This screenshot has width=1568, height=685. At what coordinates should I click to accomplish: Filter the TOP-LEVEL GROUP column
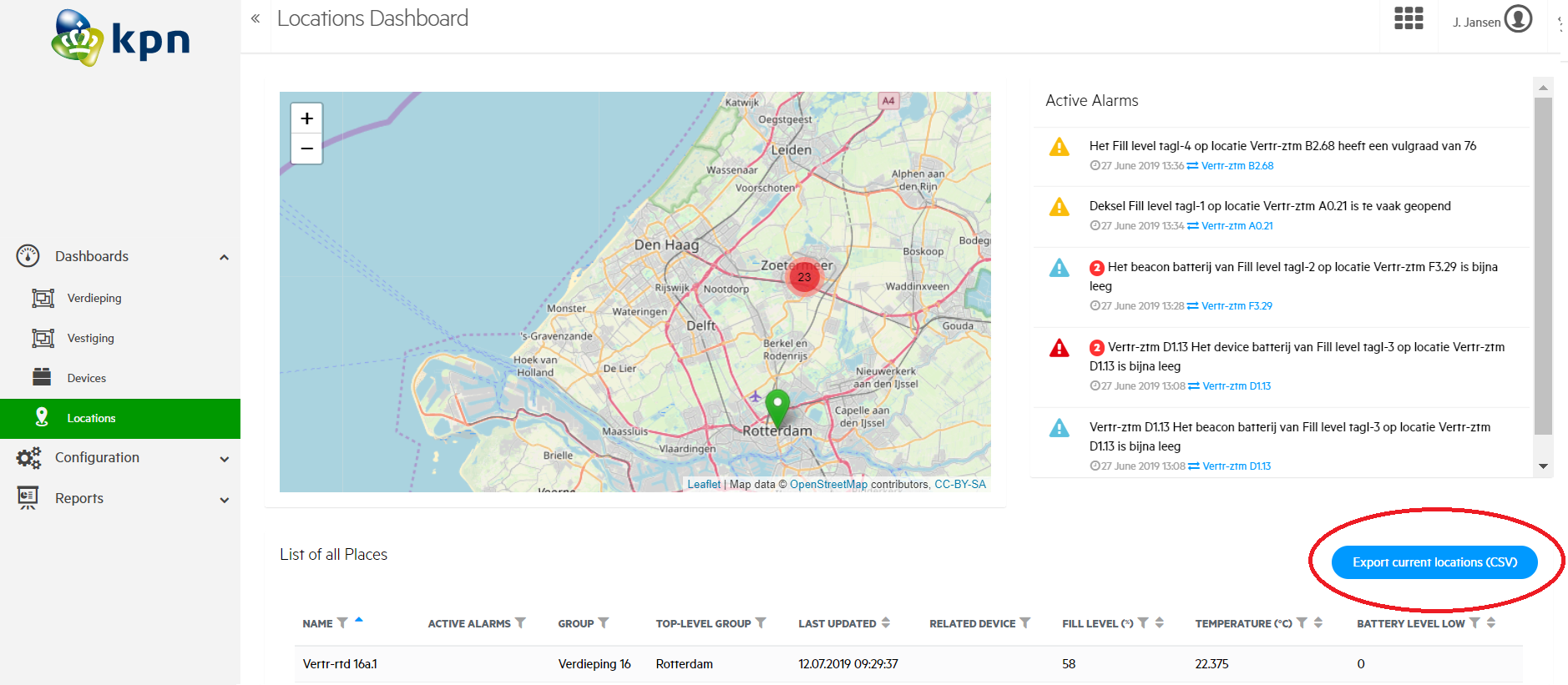pyautogui.click(x=761, y=623)
